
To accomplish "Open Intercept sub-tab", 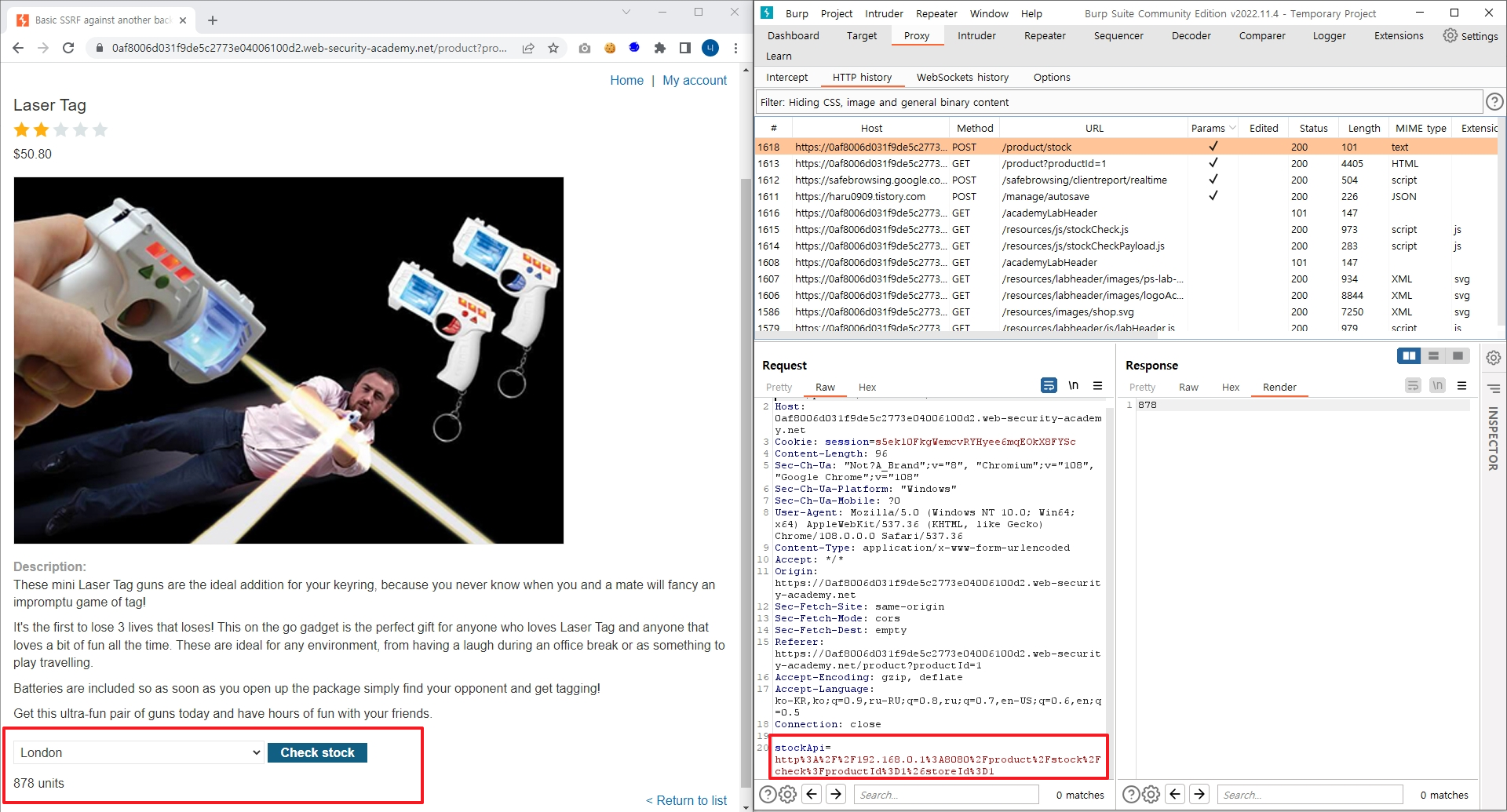I will pyautogui.click(x=786, y=77).
